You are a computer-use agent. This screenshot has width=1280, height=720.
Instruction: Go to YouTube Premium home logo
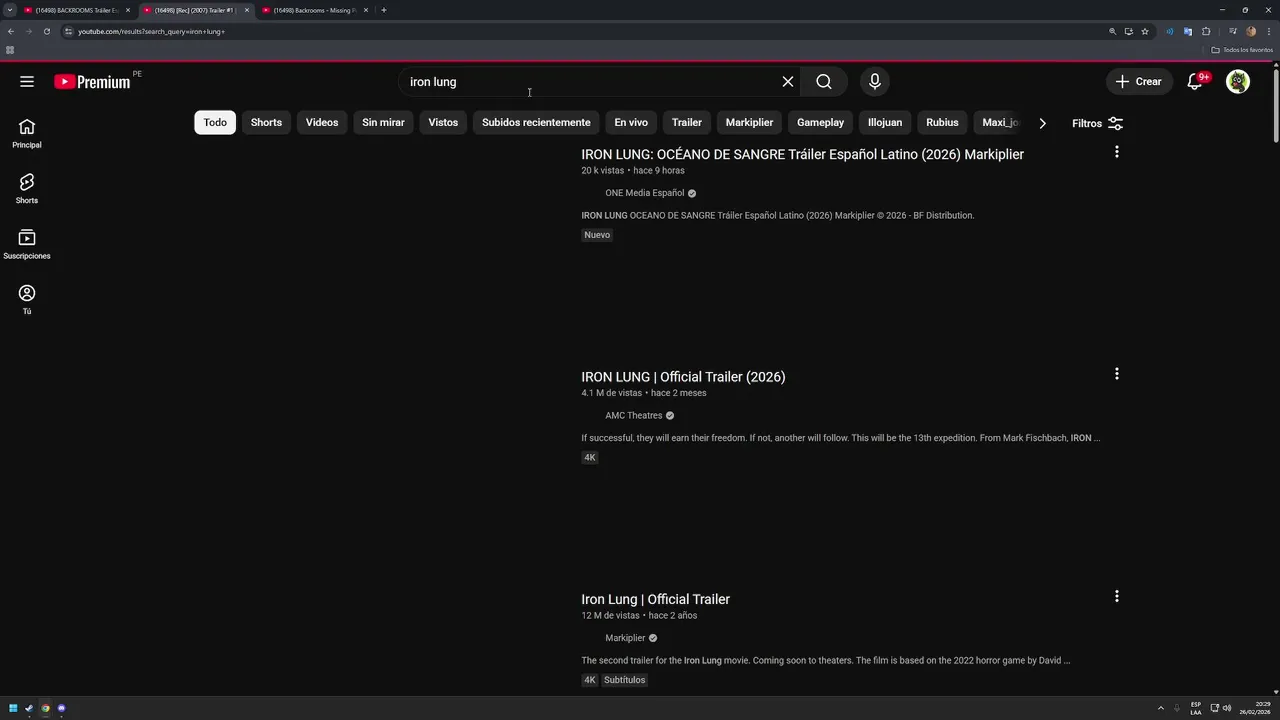[x=93, y=82]
